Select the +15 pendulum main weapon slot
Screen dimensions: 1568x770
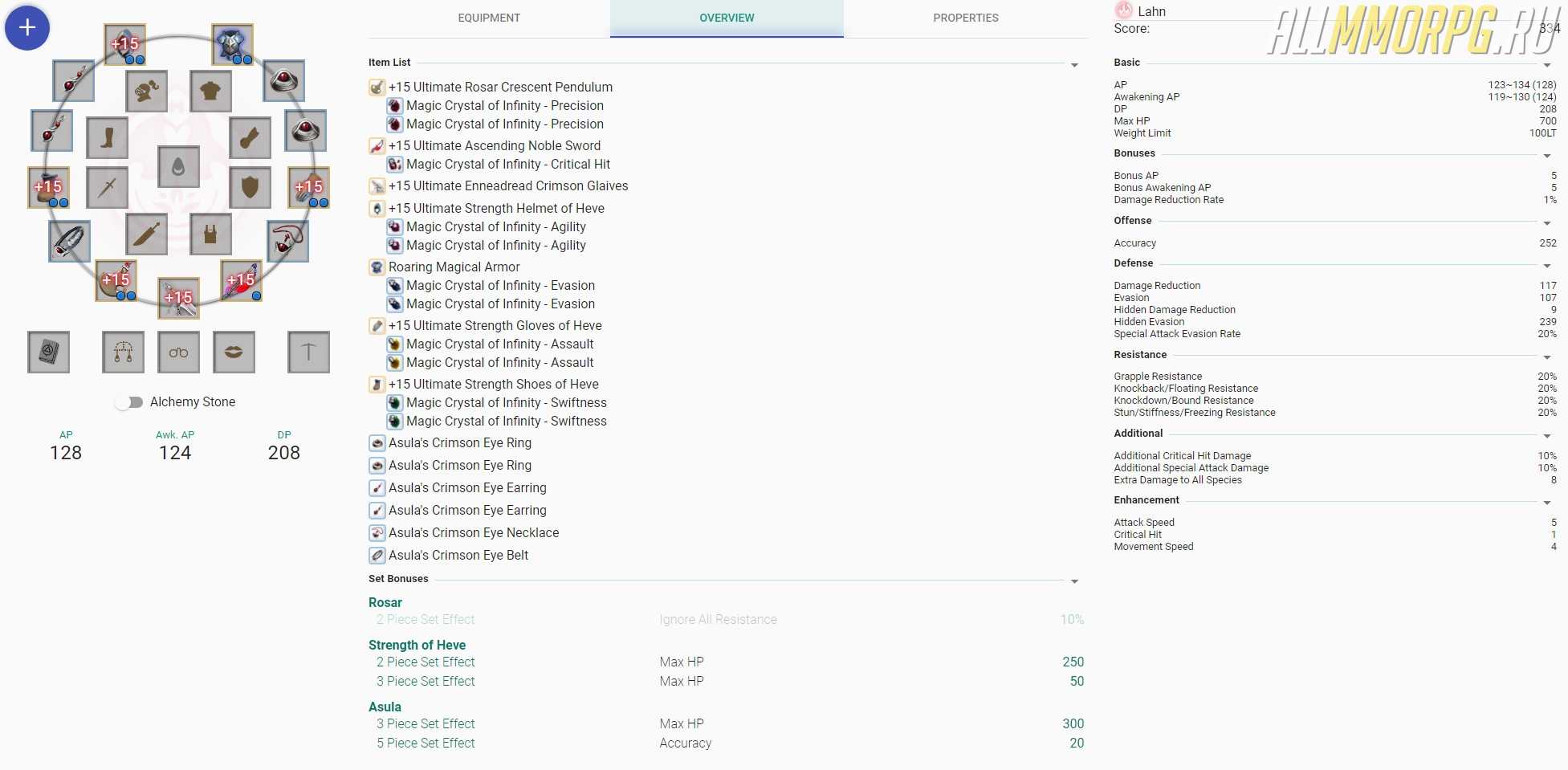click(x=116, y=280)
